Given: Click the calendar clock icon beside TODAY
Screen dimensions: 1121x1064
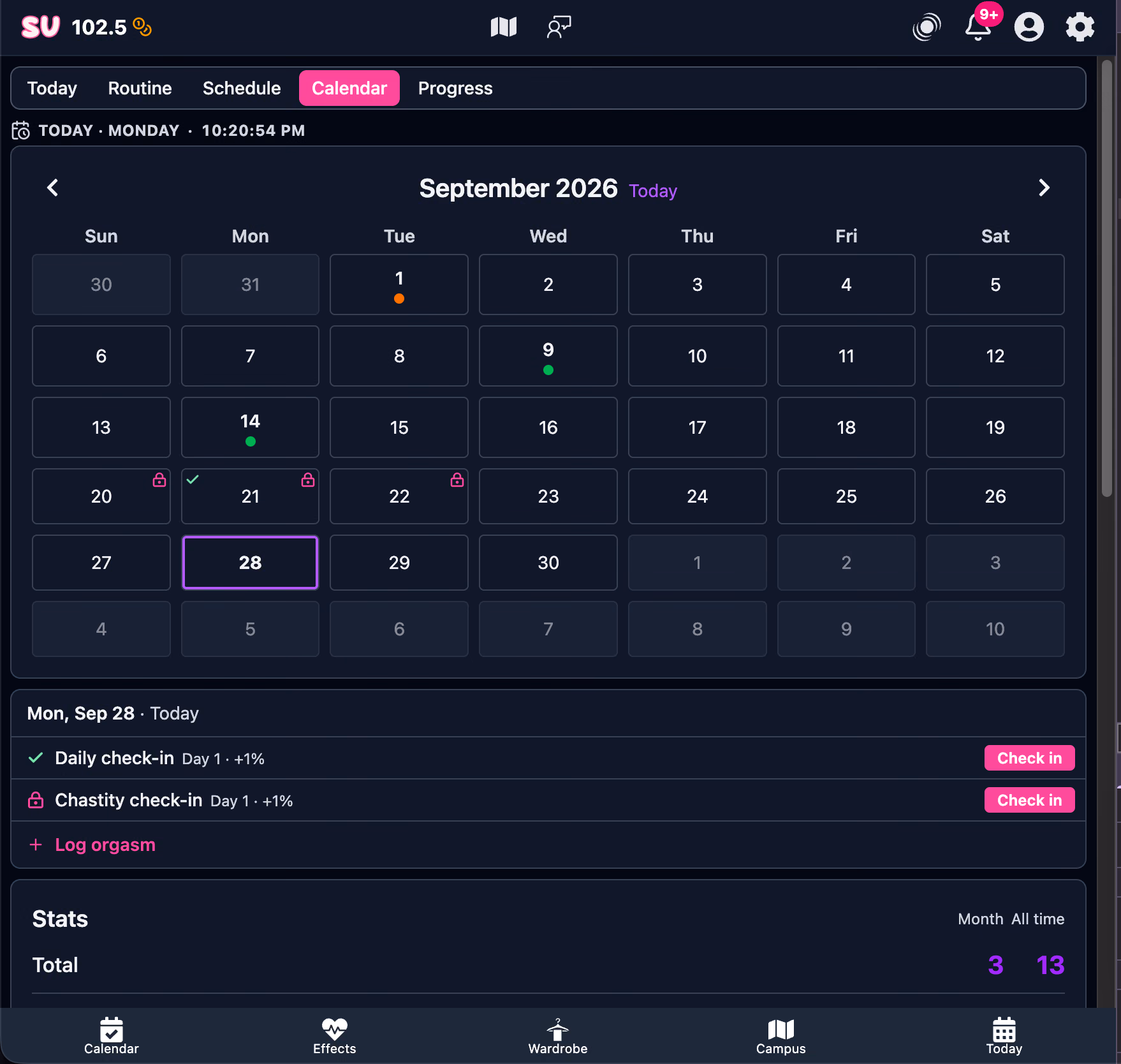Looking at the screenshot, I should 20,130.
